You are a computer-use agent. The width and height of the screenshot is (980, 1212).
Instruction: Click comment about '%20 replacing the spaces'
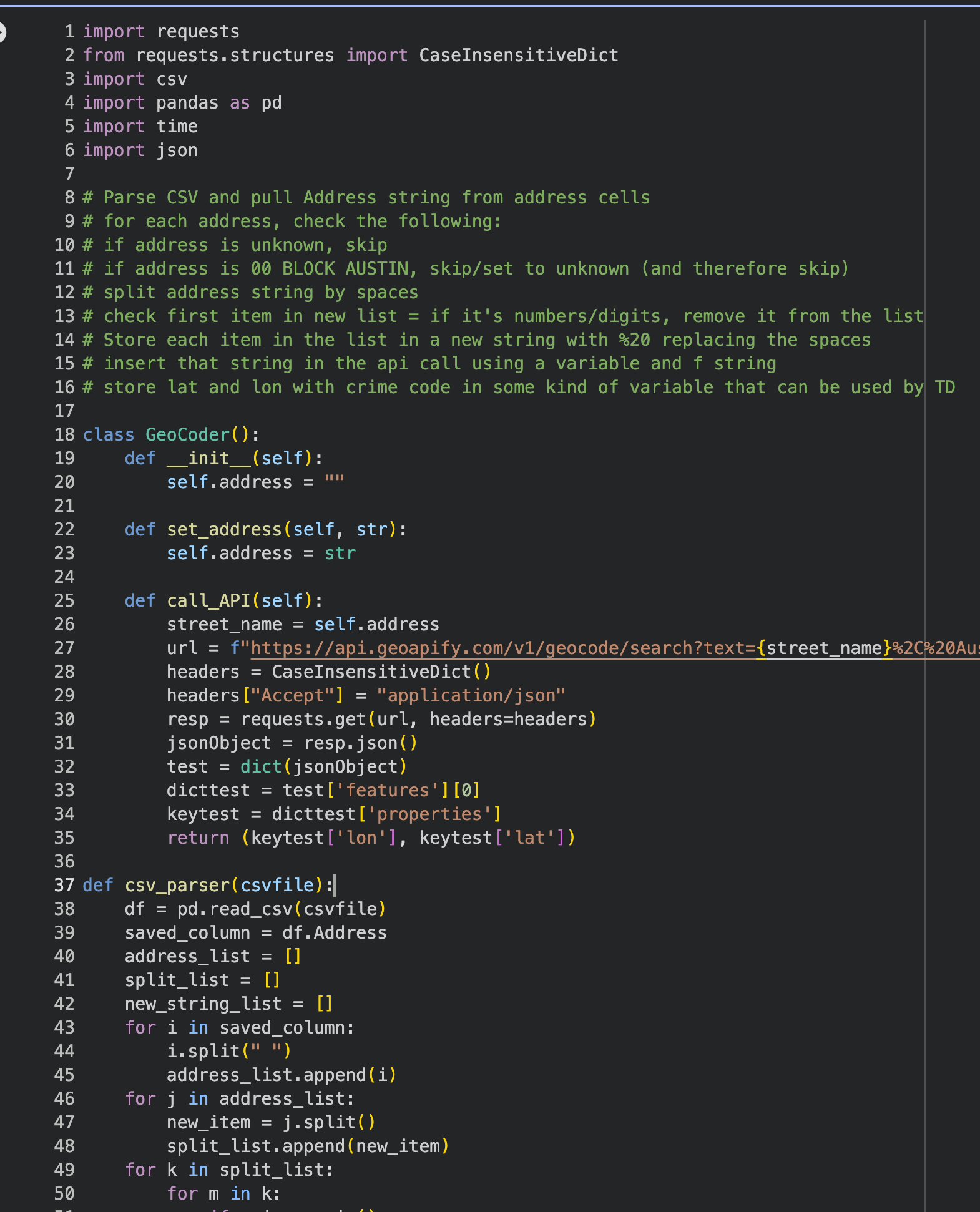(477, 340)
